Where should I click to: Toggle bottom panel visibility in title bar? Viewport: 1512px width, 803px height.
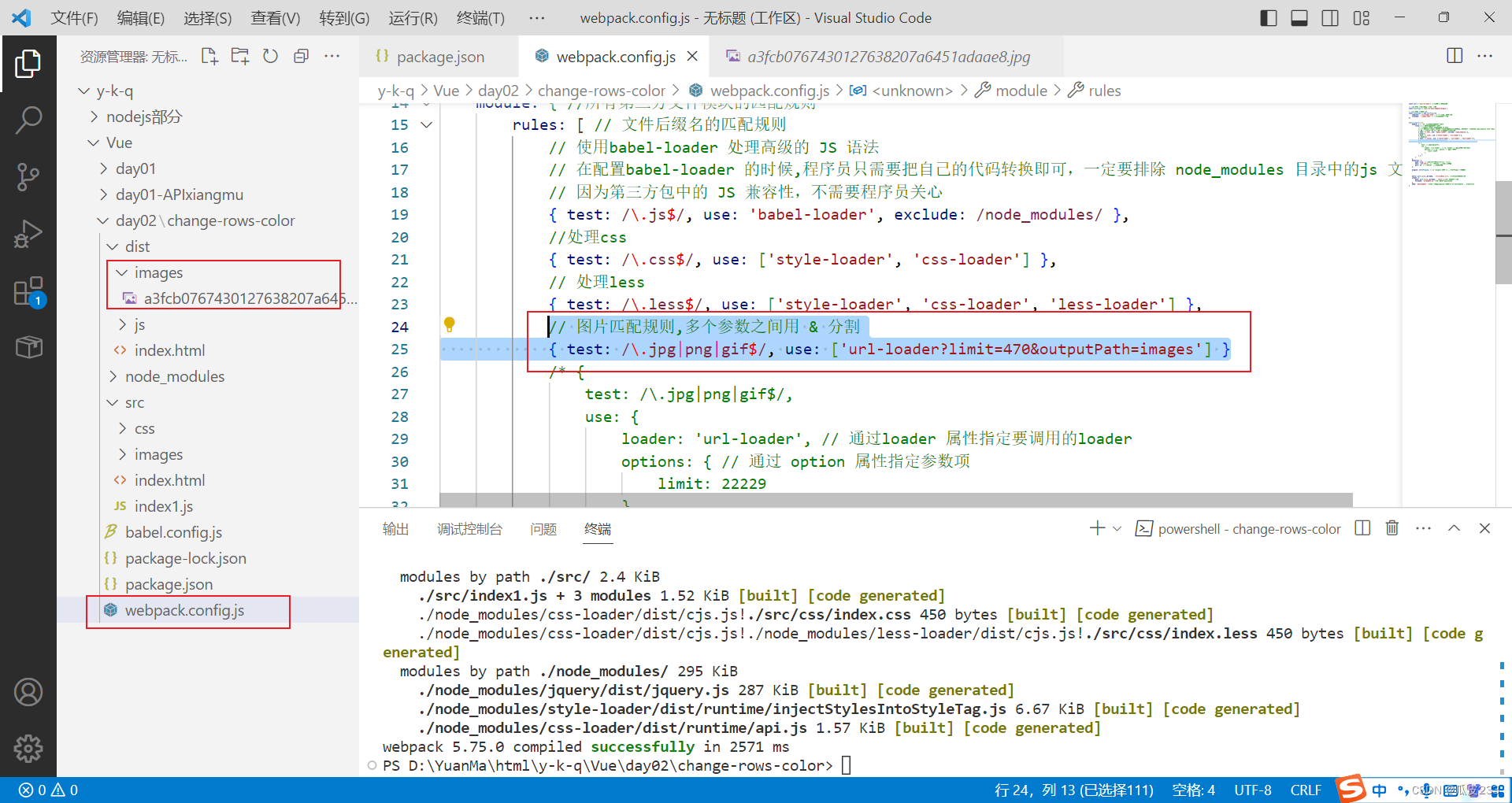(1299, 17)
